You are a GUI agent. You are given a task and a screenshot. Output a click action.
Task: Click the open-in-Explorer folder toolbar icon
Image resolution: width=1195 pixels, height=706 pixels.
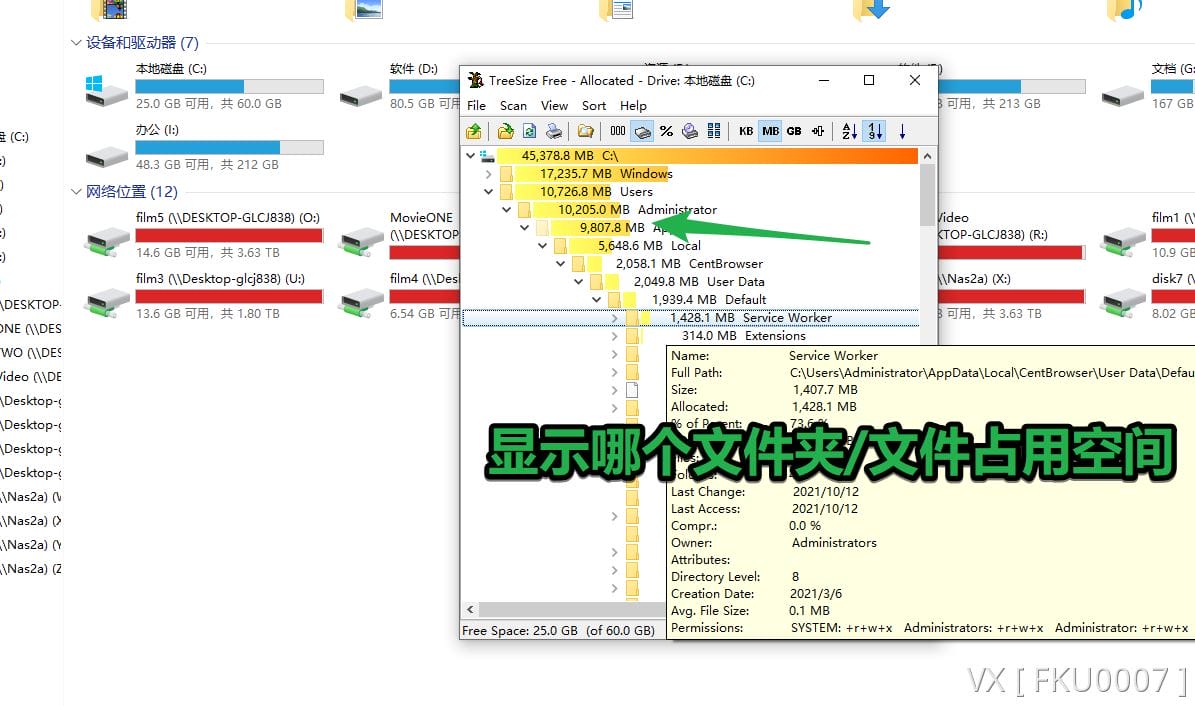coord(585,131)
